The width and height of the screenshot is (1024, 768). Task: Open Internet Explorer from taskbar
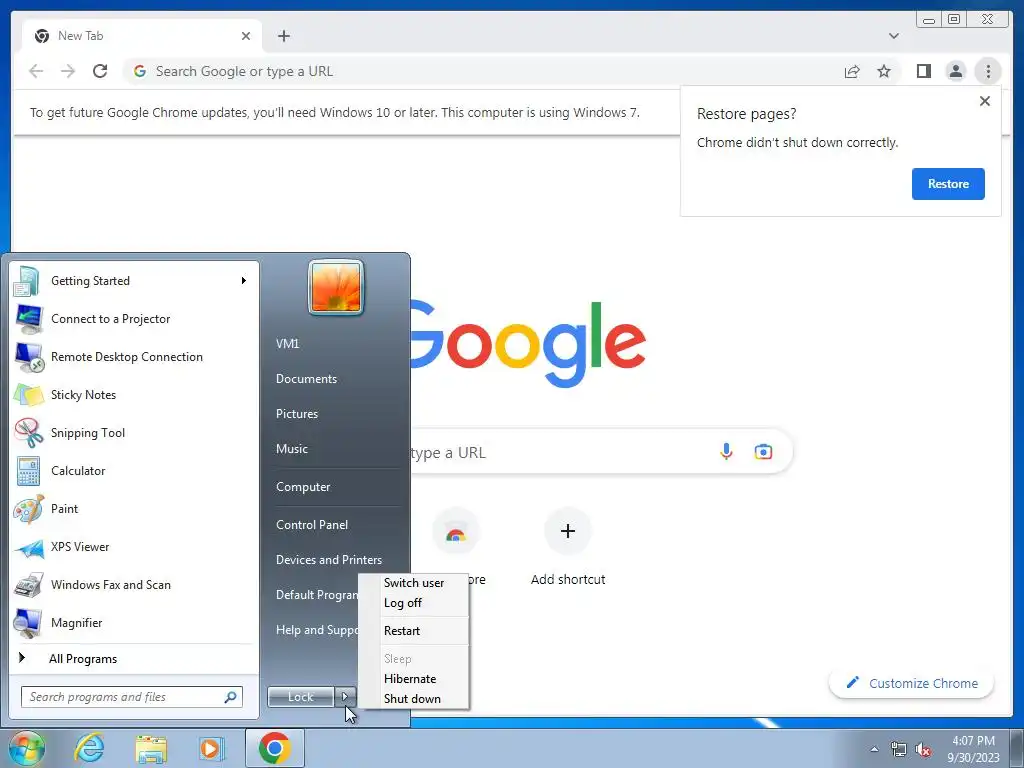89,748
